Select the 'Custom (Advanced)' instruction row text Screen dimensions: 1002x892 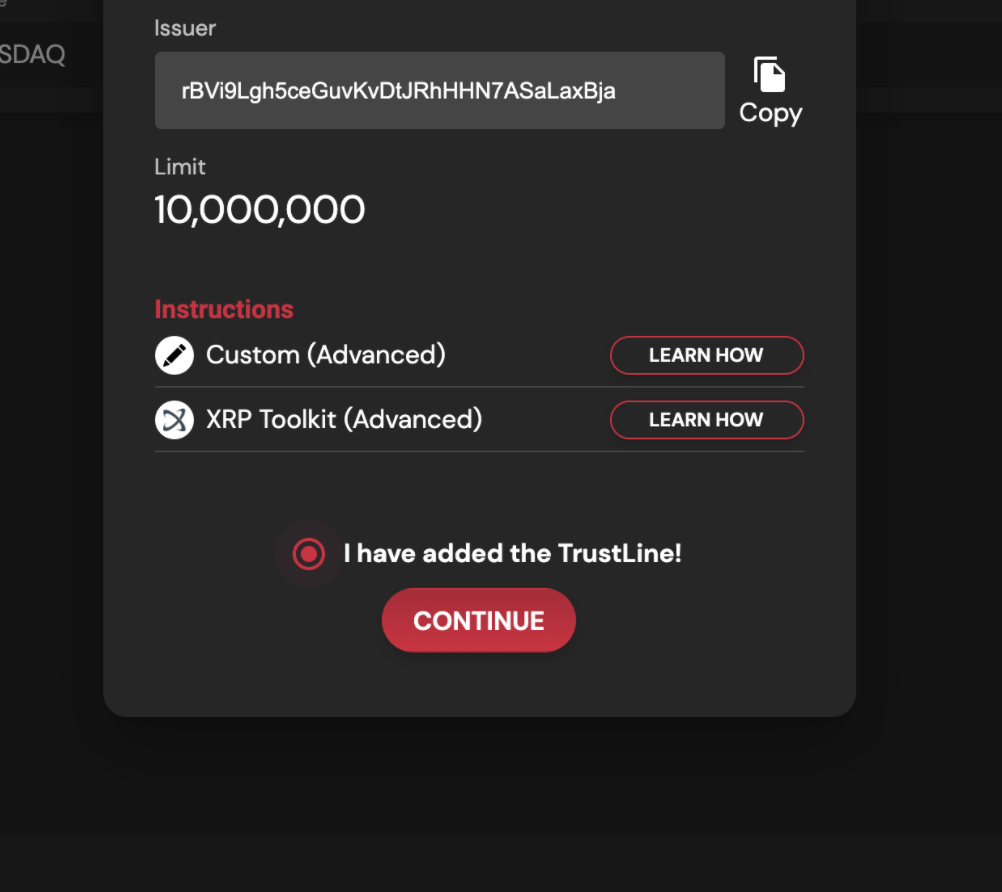point(326,355)
